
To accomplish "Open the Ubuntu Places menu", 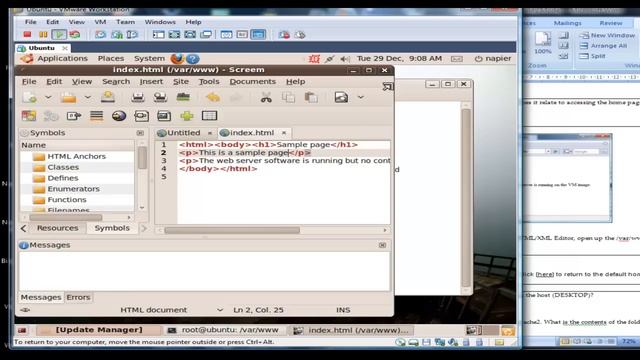I will (111, 59).
